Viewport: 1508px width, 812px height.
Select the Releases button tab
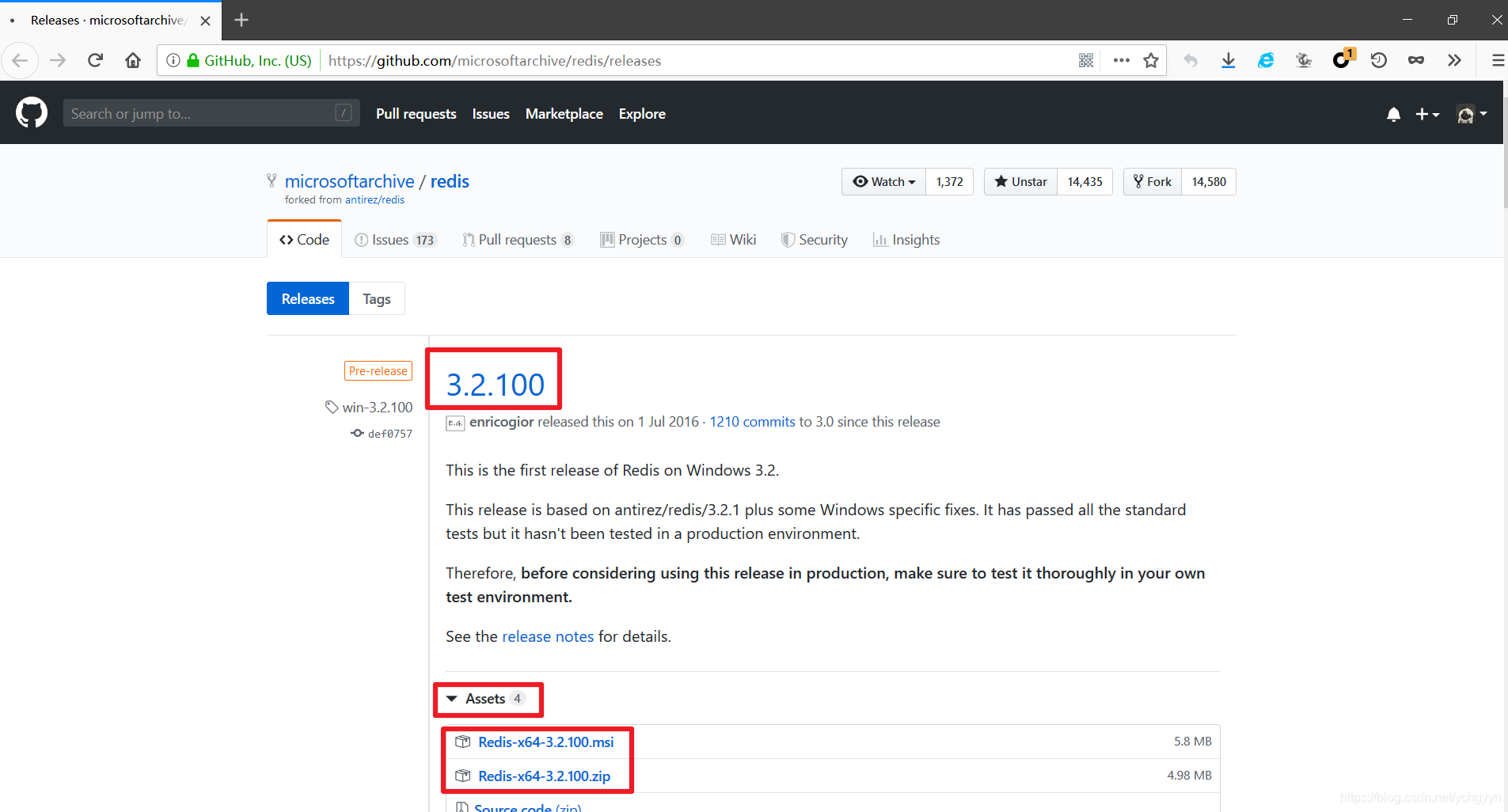[308, 298]
